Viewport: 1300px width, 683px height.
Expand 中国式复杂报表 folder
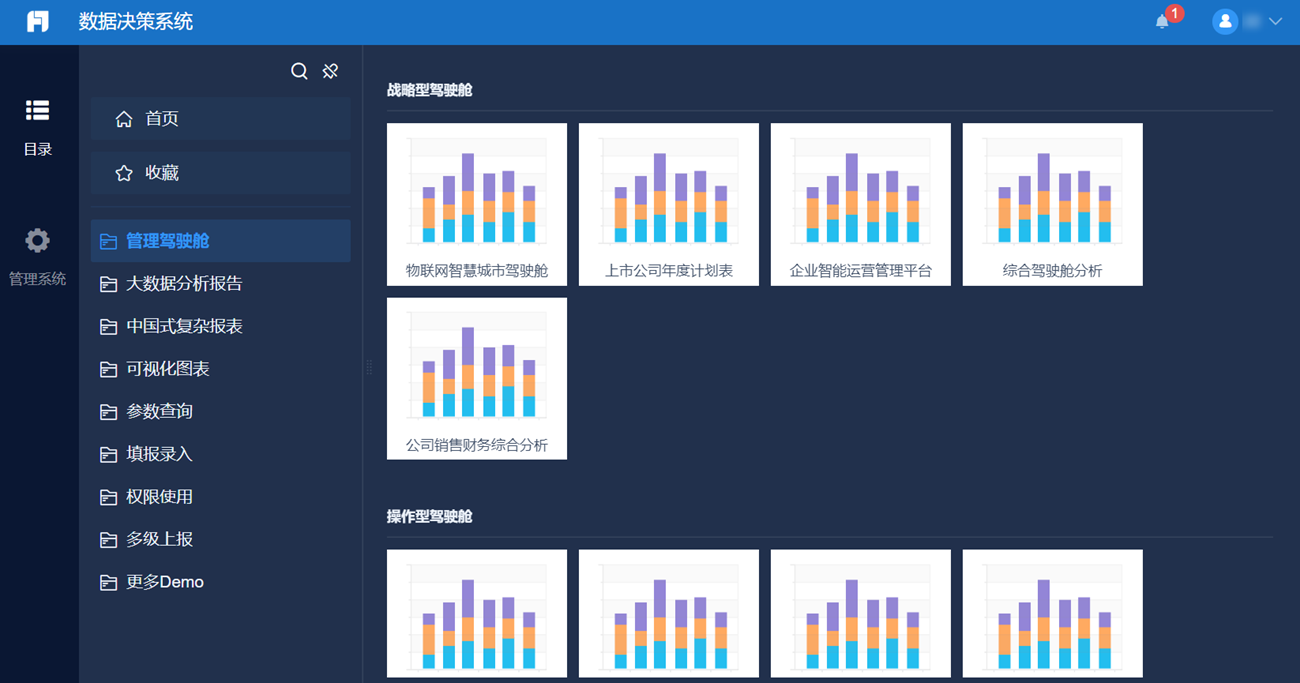(220, 327)
